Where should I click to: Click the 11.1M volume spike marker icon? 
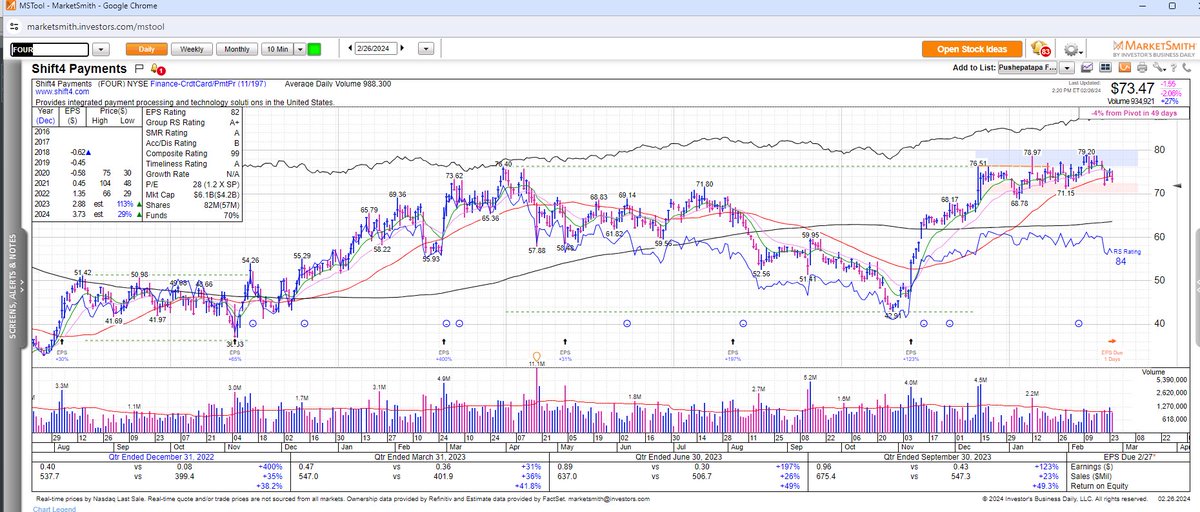click(x=536, y=356)
